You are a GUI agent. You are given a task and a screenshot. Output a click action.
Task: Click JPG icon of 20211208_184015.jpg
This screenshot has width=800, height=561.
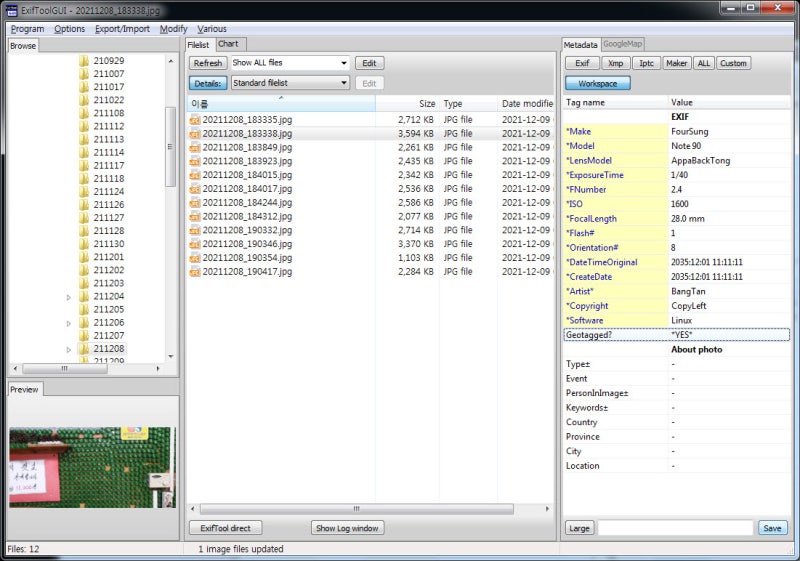195,175
